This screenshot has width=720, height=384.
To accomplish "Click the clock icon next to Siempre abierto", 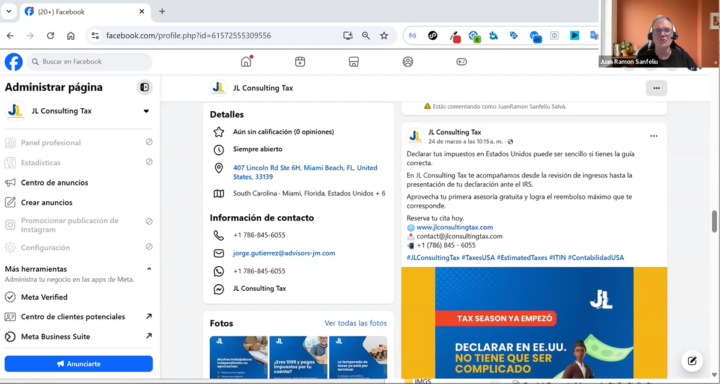I will click(219, 150).
